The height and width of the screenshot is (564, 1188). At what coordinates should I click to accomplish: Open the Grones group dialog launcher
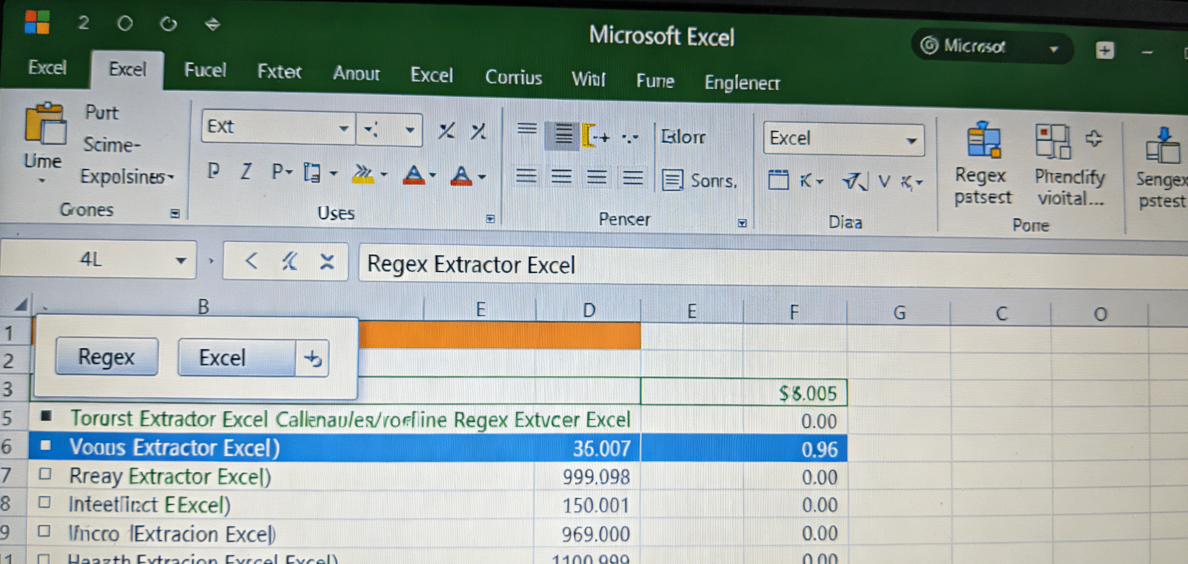(x=174, y=215)
